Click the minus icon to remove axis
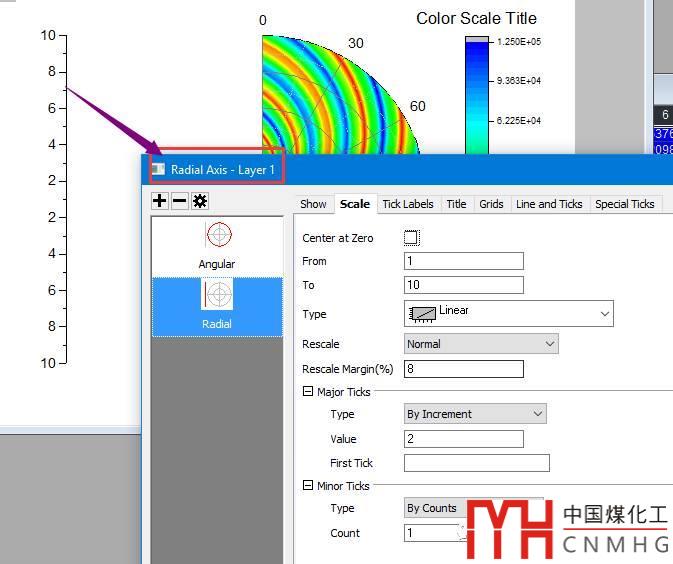 pyautogui.click(x=179, y=201)
